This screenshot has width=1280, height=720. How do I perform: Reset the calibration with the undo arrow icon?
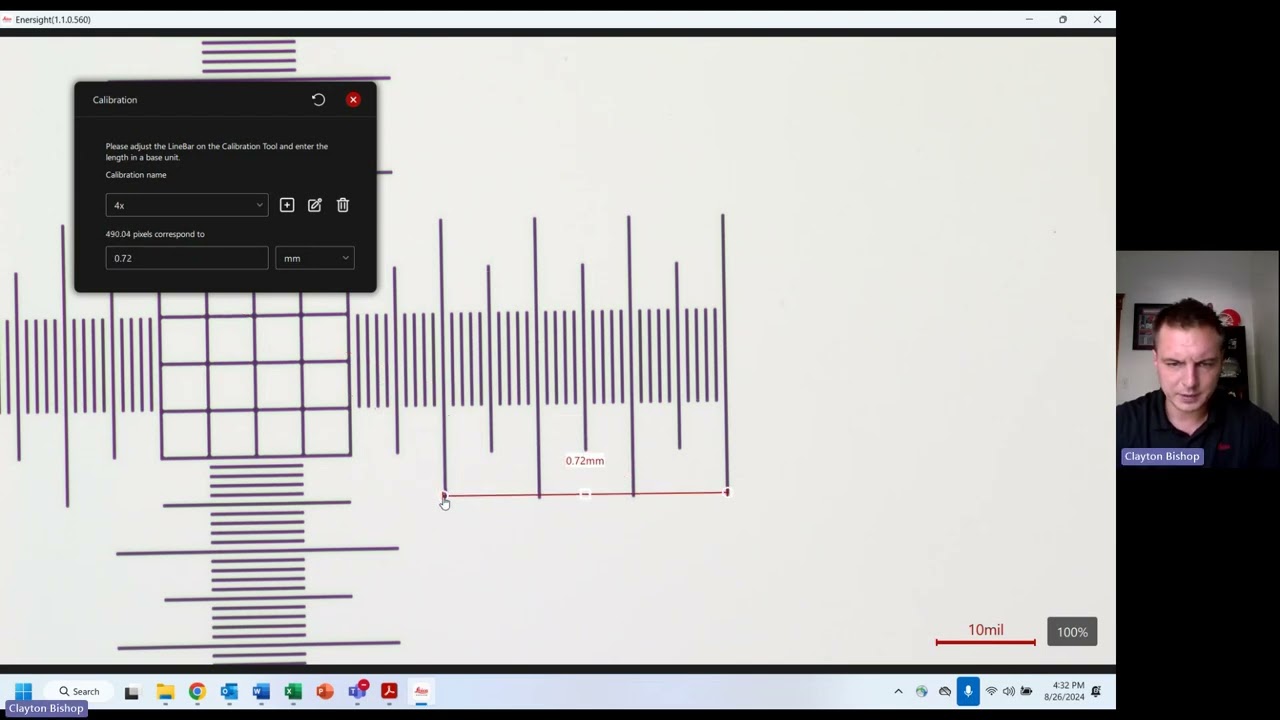coord(318,100)
